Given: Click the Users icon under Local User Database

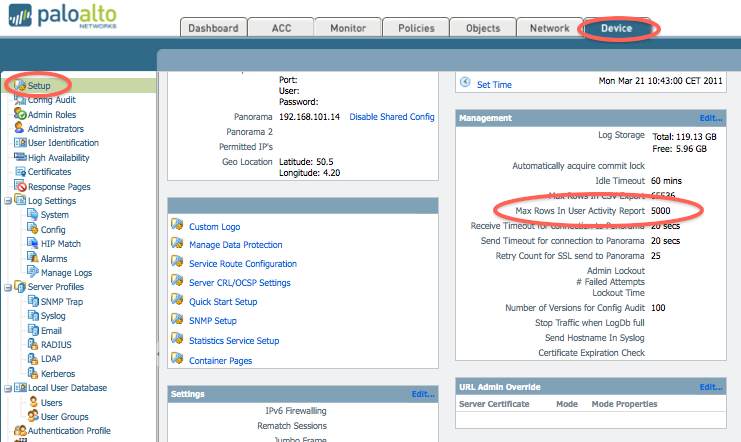Looking at the screenshot, I should [33, 402].
